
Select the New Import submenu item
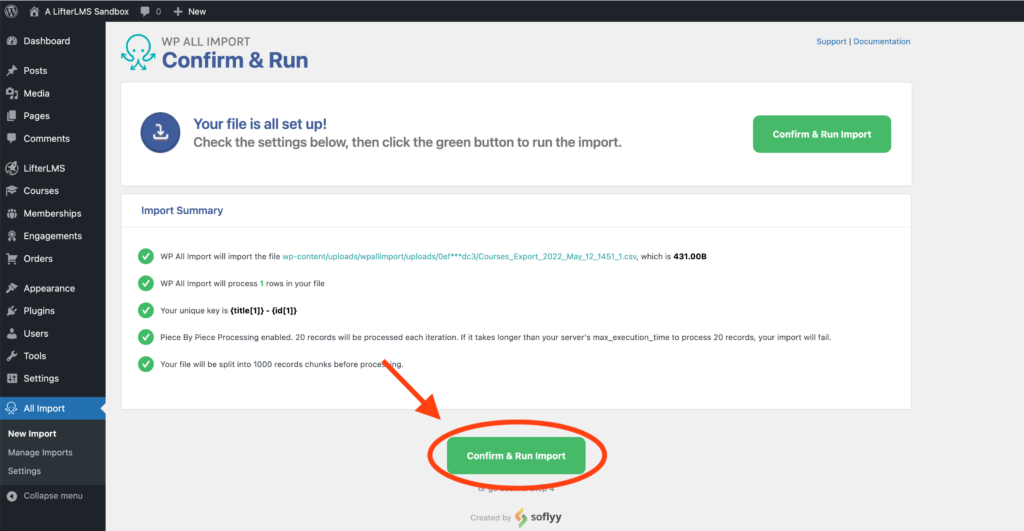(x=32, y=434)
